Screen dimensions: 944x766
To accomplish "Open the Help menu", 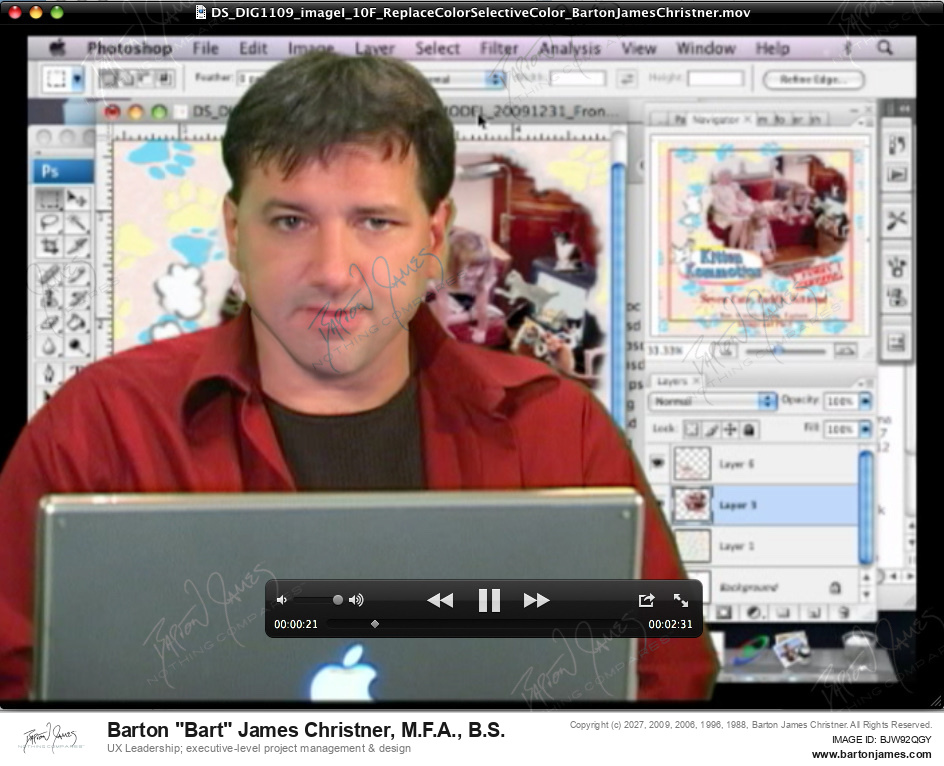I will pyautogui.click(x=772, y=48).
